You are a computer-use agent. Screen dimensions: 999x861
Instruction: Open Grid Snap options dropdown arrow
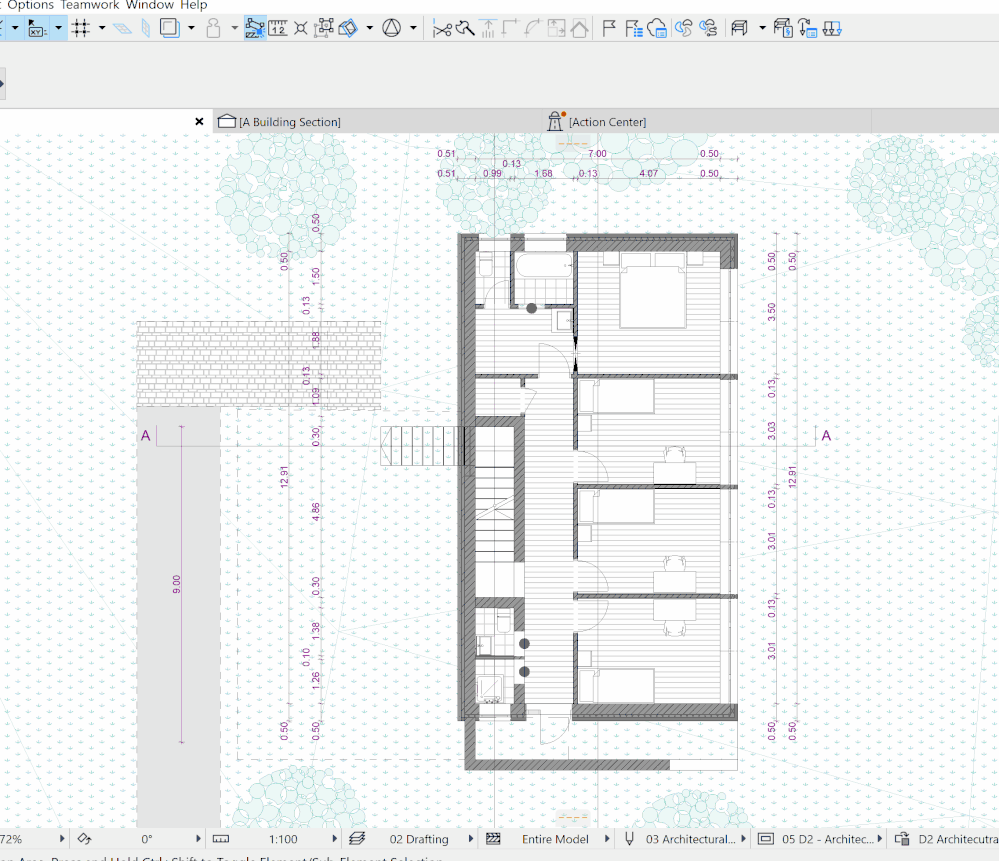tap(102, 28)
